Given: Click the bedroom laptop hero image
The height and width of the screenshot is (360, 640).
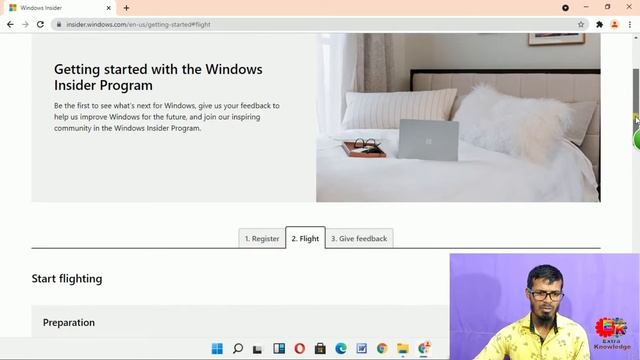Looking at the screenshot, I should (x=458, y=118).
